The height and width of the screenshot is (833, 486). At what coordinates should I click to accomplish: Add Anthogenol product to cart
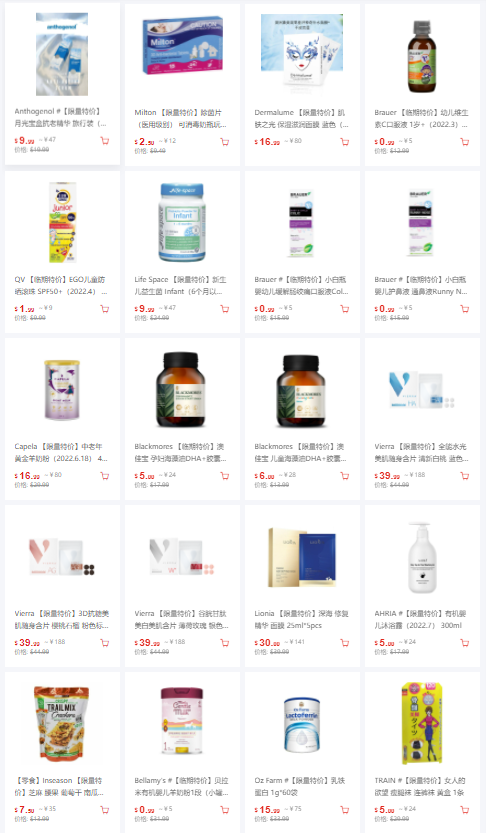coord(105,141)
